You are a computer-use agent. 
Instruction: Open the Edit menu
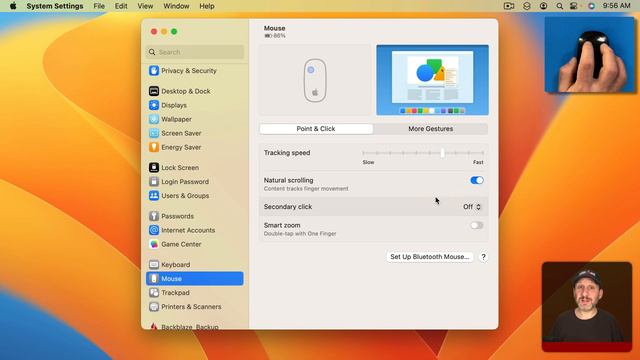click(x=121, y=6)
